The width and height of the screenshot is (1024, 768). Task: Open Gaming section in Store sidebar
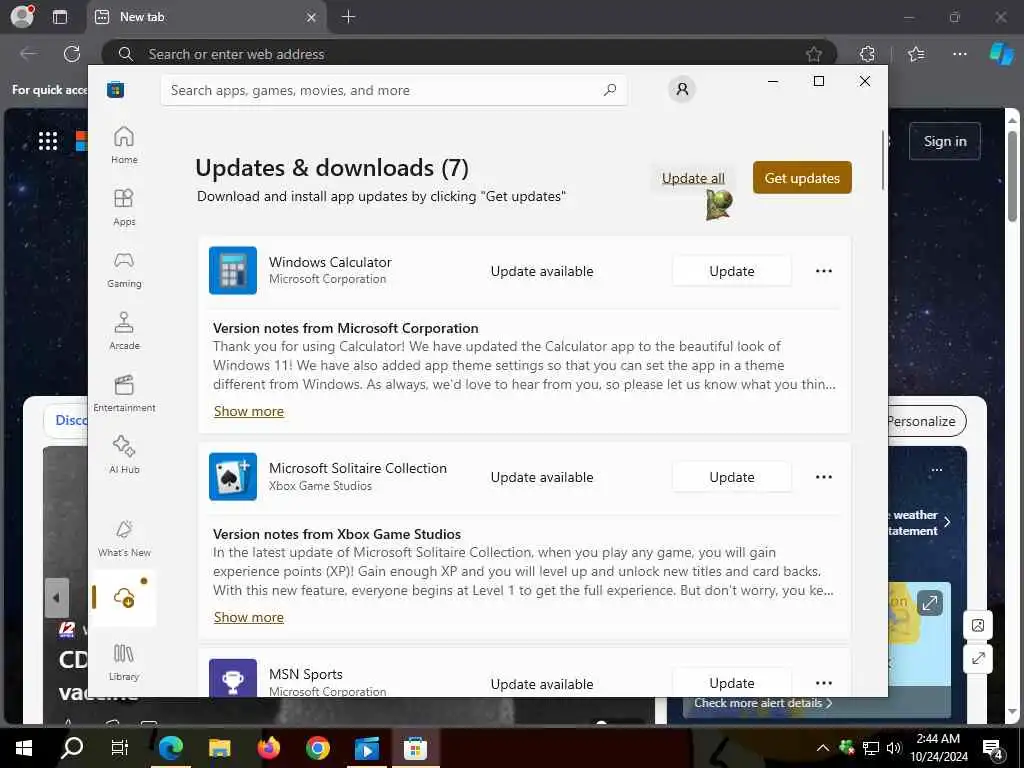click(x=124, y=269)
